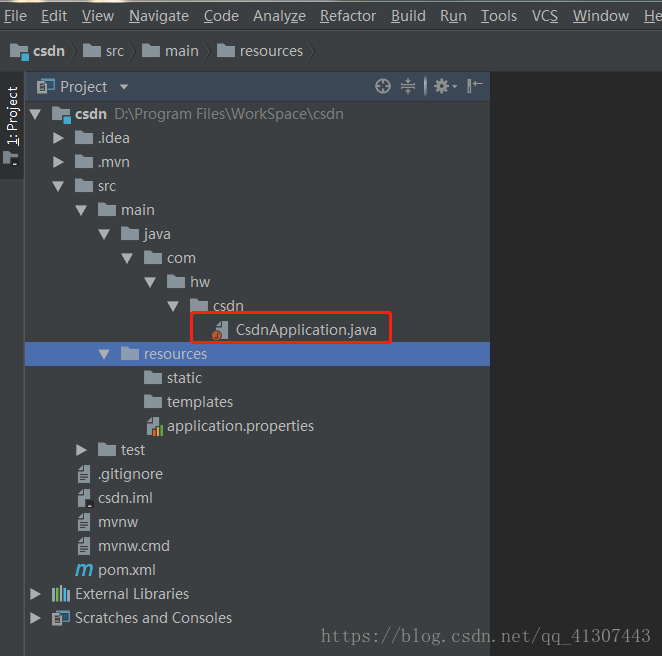Viewport: 662px width, 656px height.
Task: Open the Build menu
Action: coord(408,16)
